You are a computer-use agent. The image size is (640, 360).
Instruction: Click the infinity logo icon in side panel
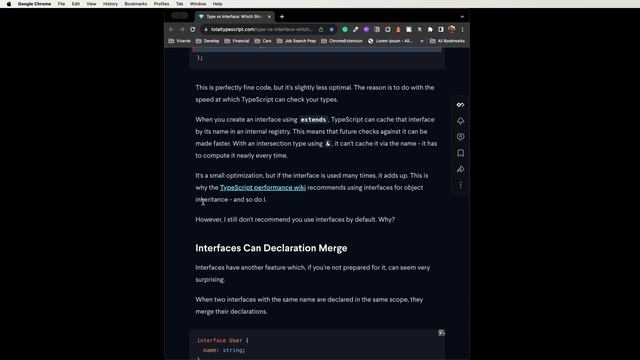pyautogui.click(x=460, y=105)
